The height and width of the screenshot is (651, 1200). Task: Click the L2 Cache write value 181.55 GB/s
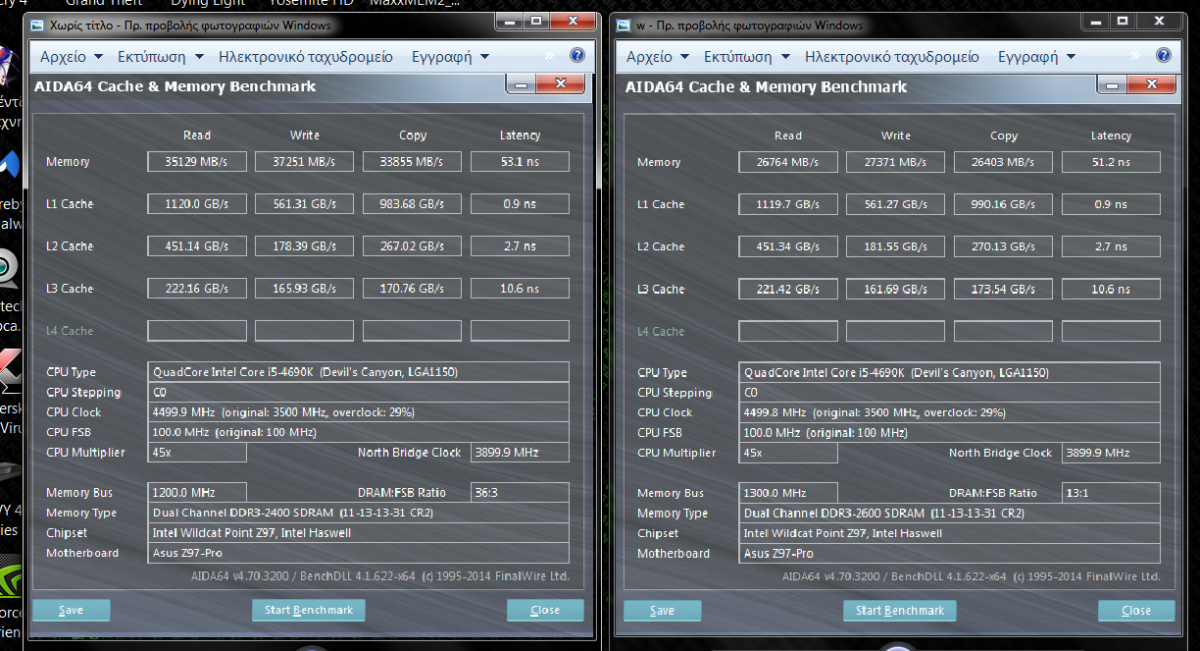(x=896, y=247)
